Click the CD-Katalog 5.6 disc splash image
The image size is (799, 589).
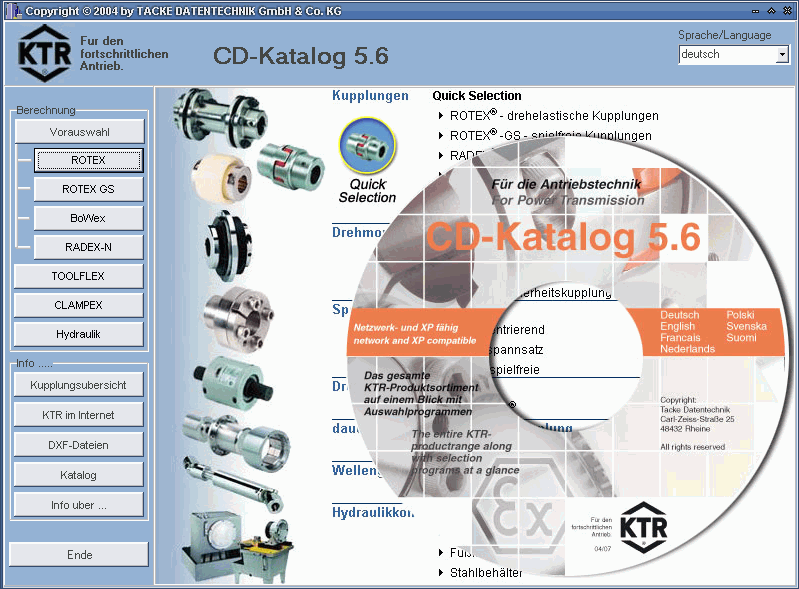(569, 357)
